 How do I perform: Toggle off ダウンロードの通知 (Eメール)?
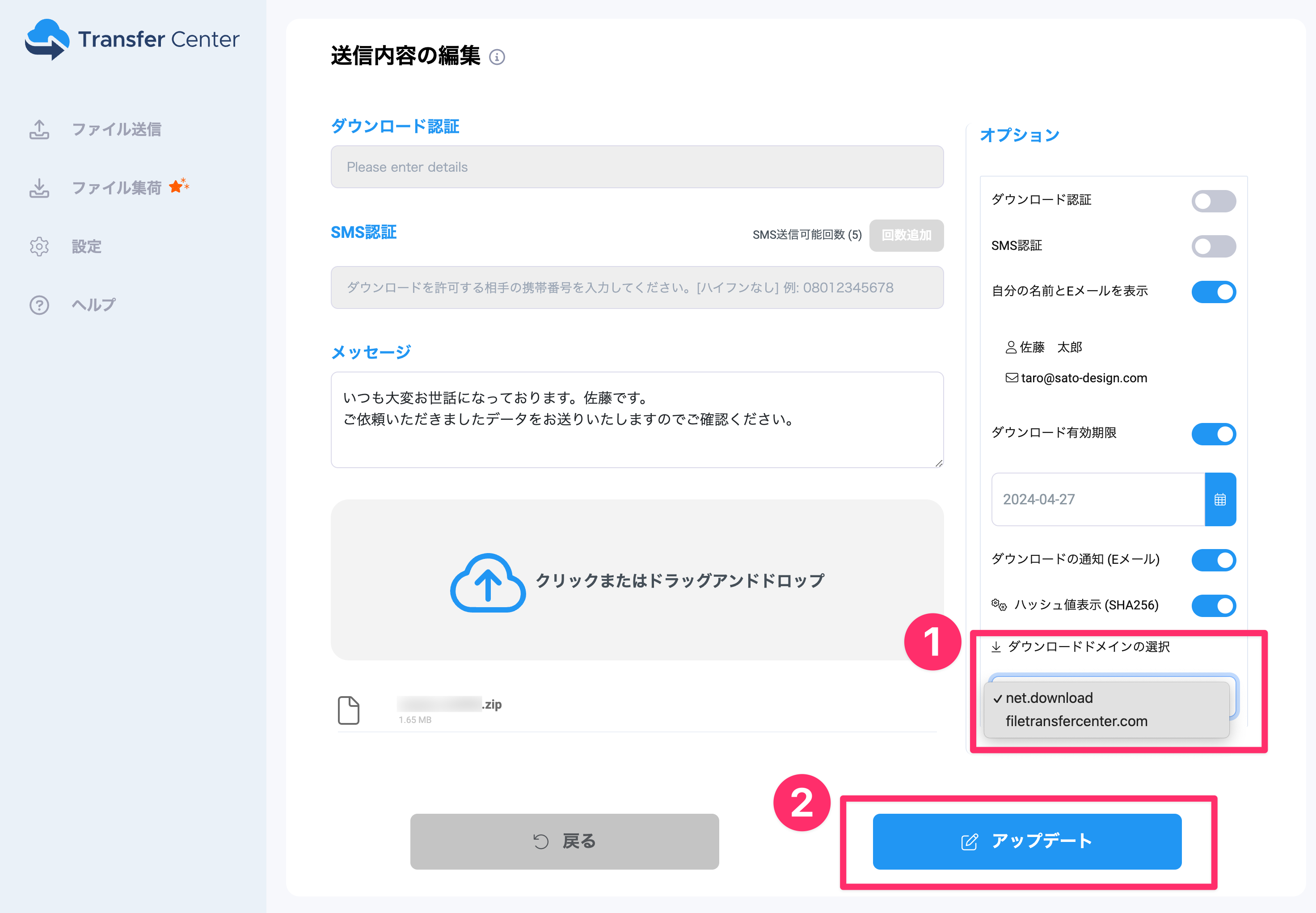coord(1213,559)
